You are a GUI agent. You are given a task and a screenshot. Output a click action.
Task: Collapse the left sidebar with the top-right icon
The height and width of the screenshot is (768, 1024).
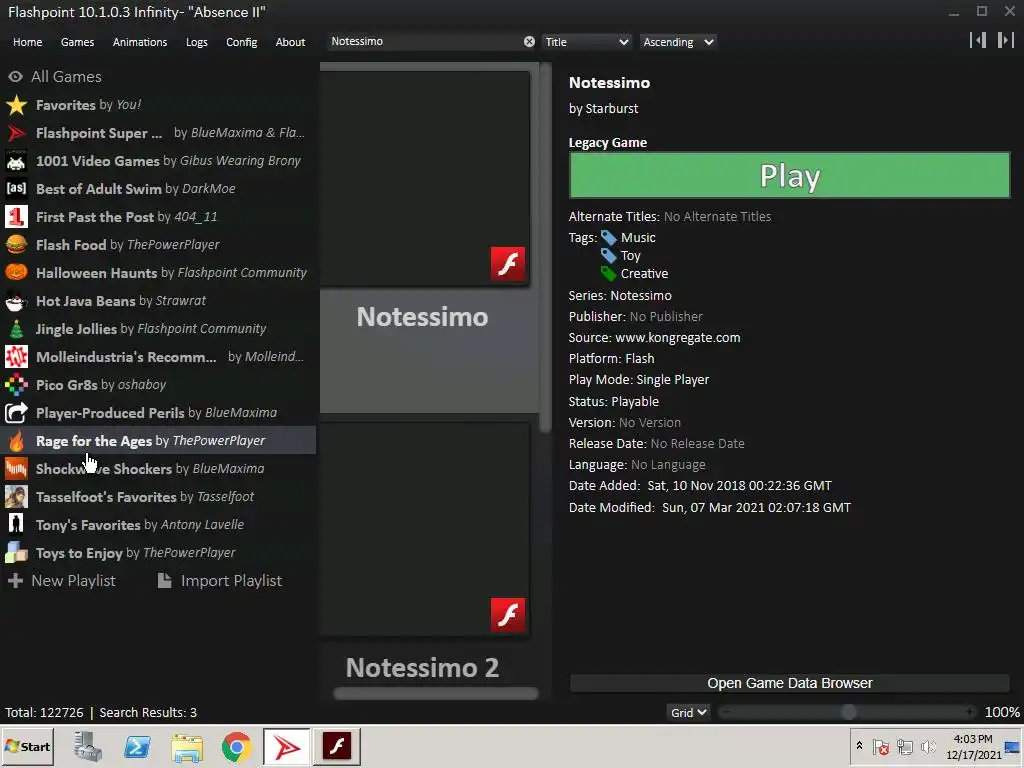click(978, 40)
